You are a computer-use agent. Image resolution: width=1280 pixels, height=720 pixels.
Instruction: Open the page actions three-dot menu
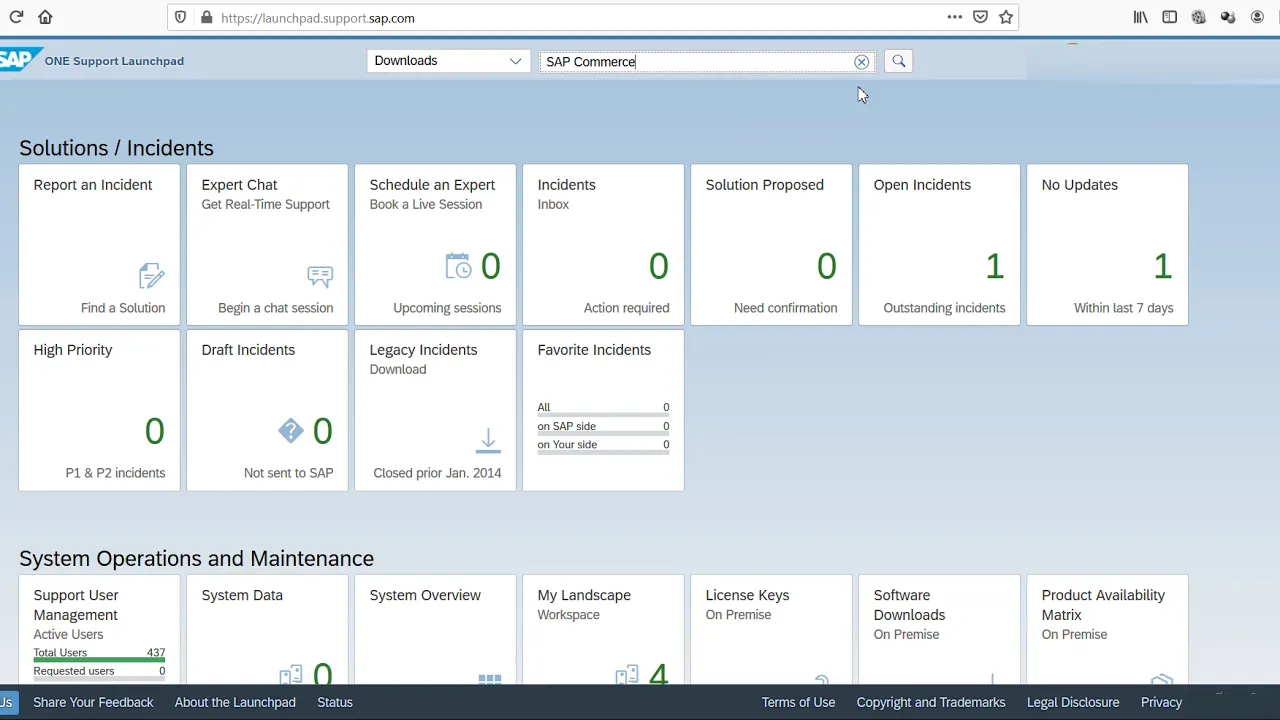click(954, 17)
